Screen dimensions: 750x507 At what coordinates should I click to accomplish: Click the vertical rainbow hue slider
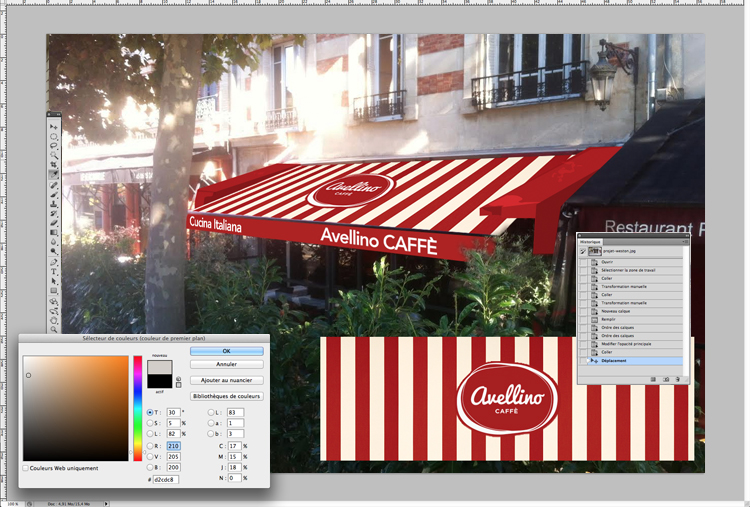pos(138,408)
